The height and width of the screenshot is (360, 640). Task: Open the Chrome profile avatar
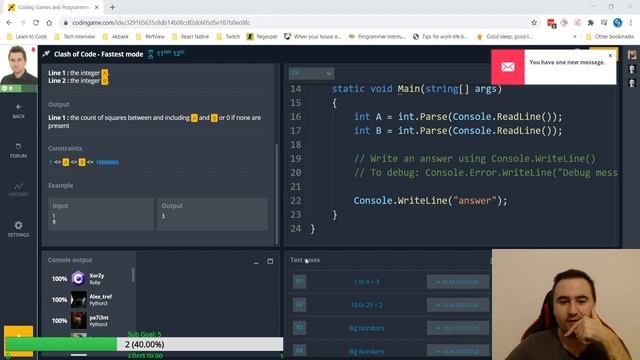[x=618, y=23]
